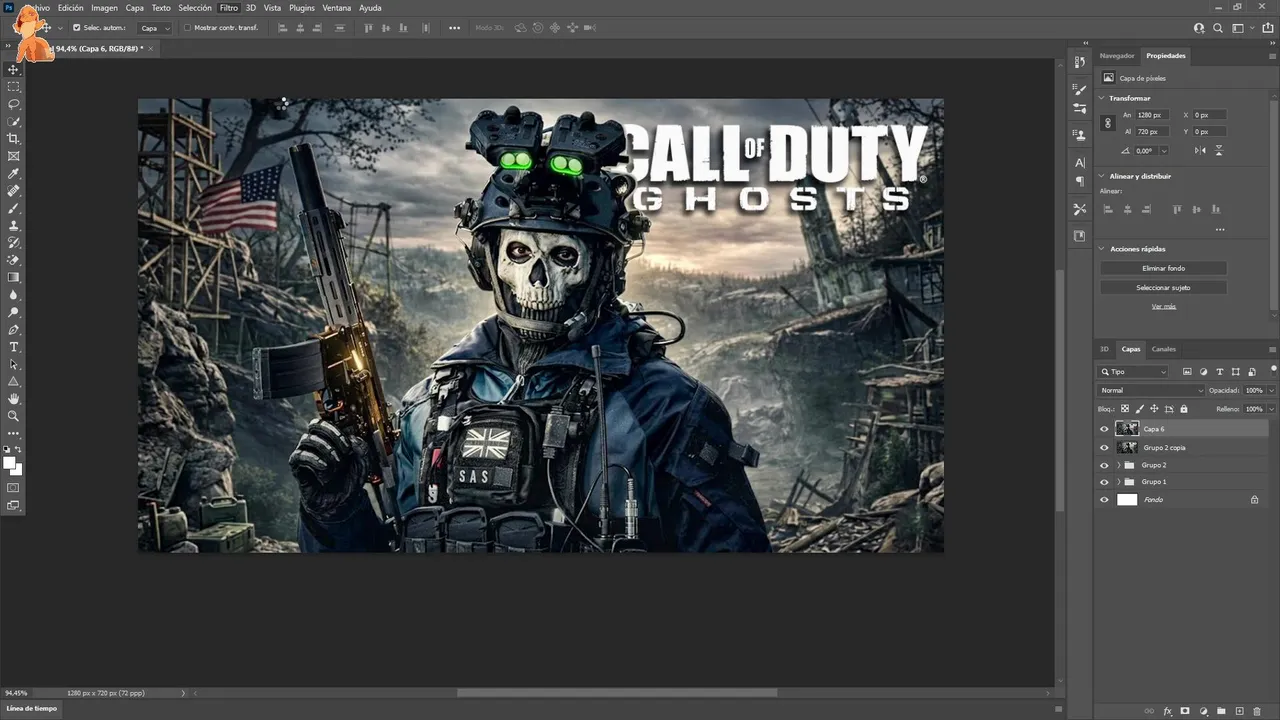Select the Spot Healing Brush tool
The width and height of the screenshot is (1280, 720).
point(14,191)
